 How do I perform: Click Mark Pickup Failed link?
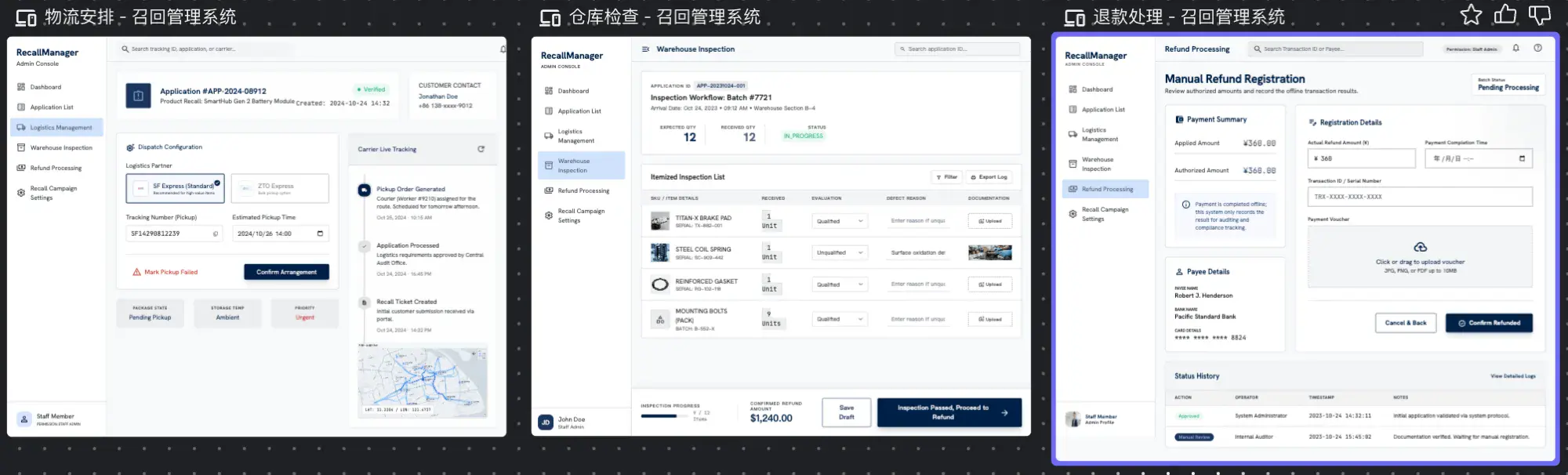[x=165, y=272]
